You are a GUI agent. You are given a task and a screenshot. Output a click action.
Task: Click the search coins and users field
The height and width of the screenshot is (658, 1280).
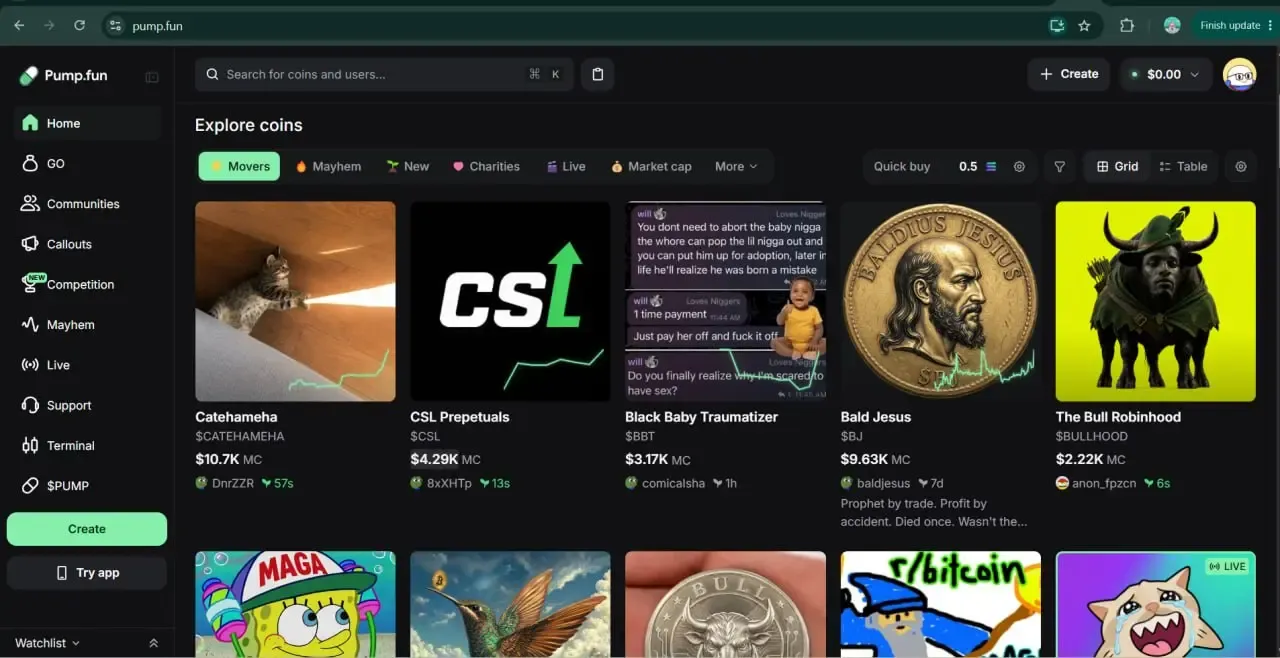pyautogui.click(x=384, y=74)
